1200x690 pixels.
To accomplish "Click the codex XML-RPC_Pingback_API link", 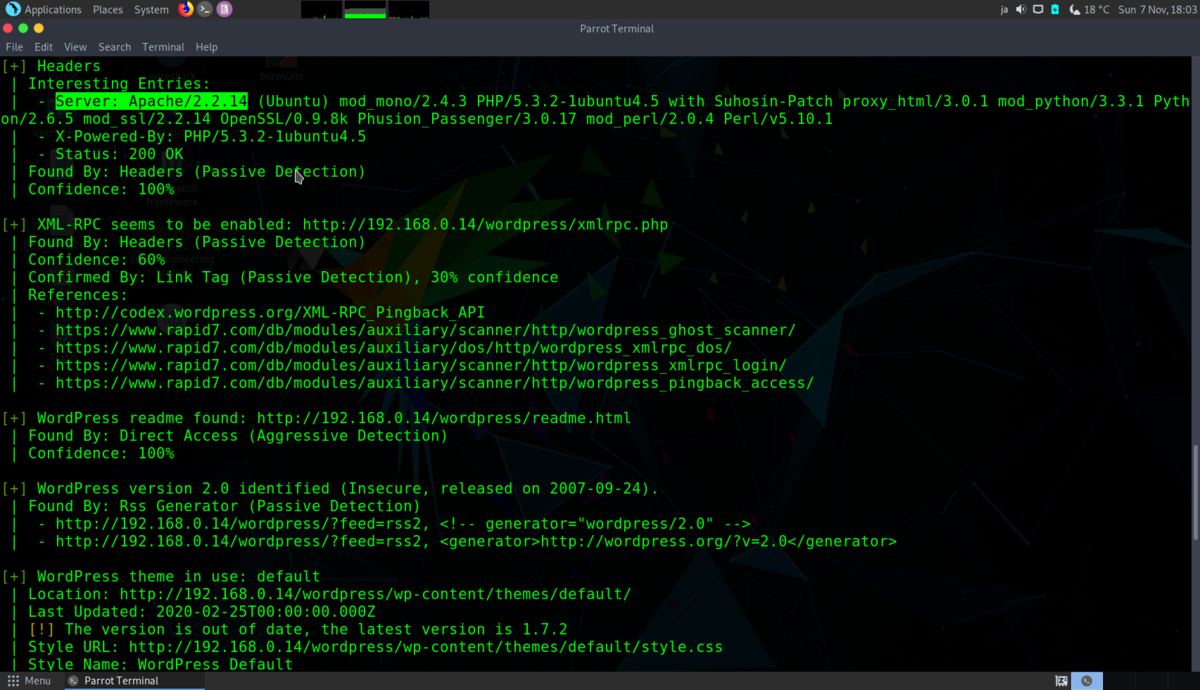I will pyautogui.click(x=270, y=313).
